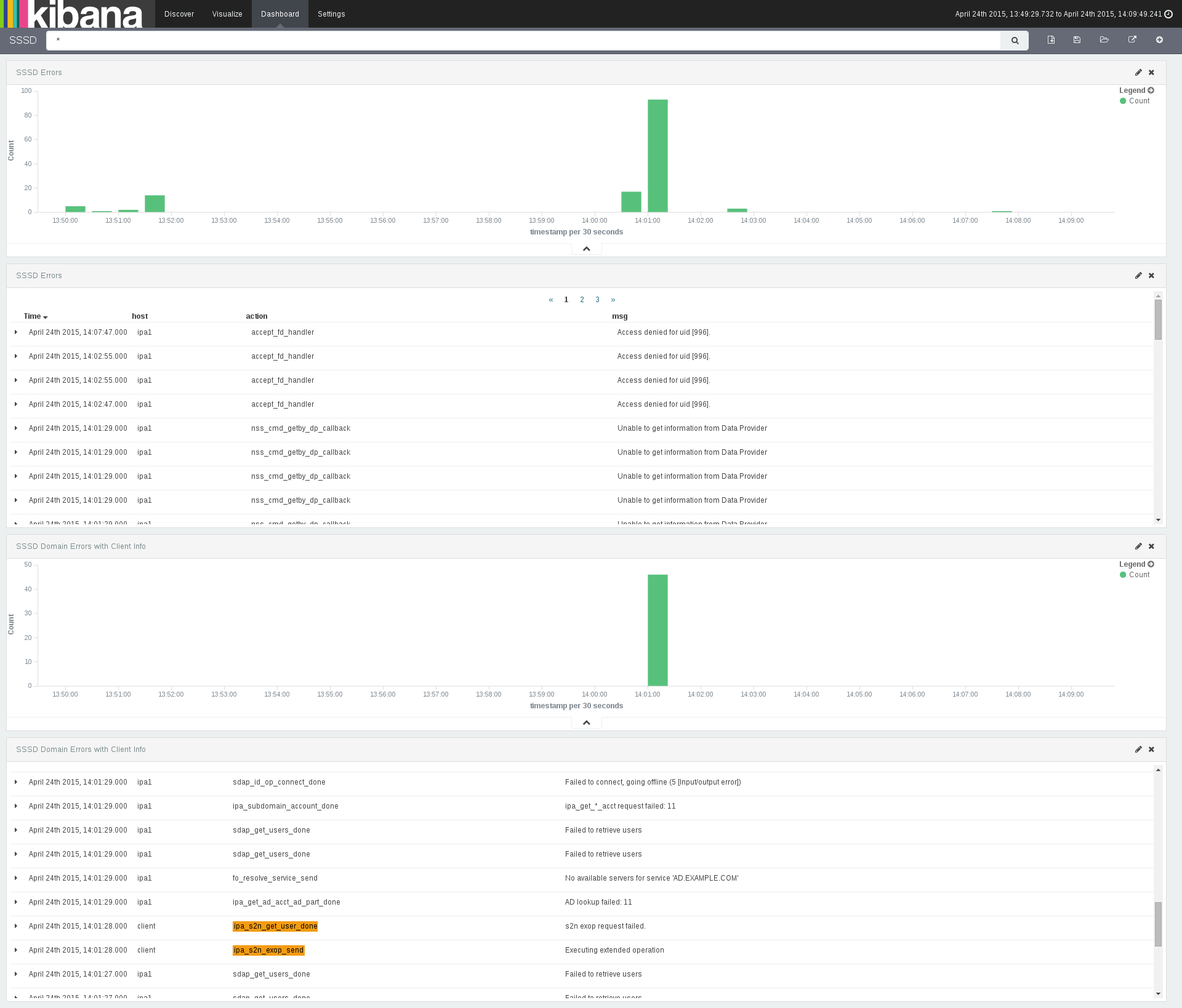
Task: Expand the ipa_s2n_get_user_done log row
Action: pyautogui.click(x=16, y=926)
